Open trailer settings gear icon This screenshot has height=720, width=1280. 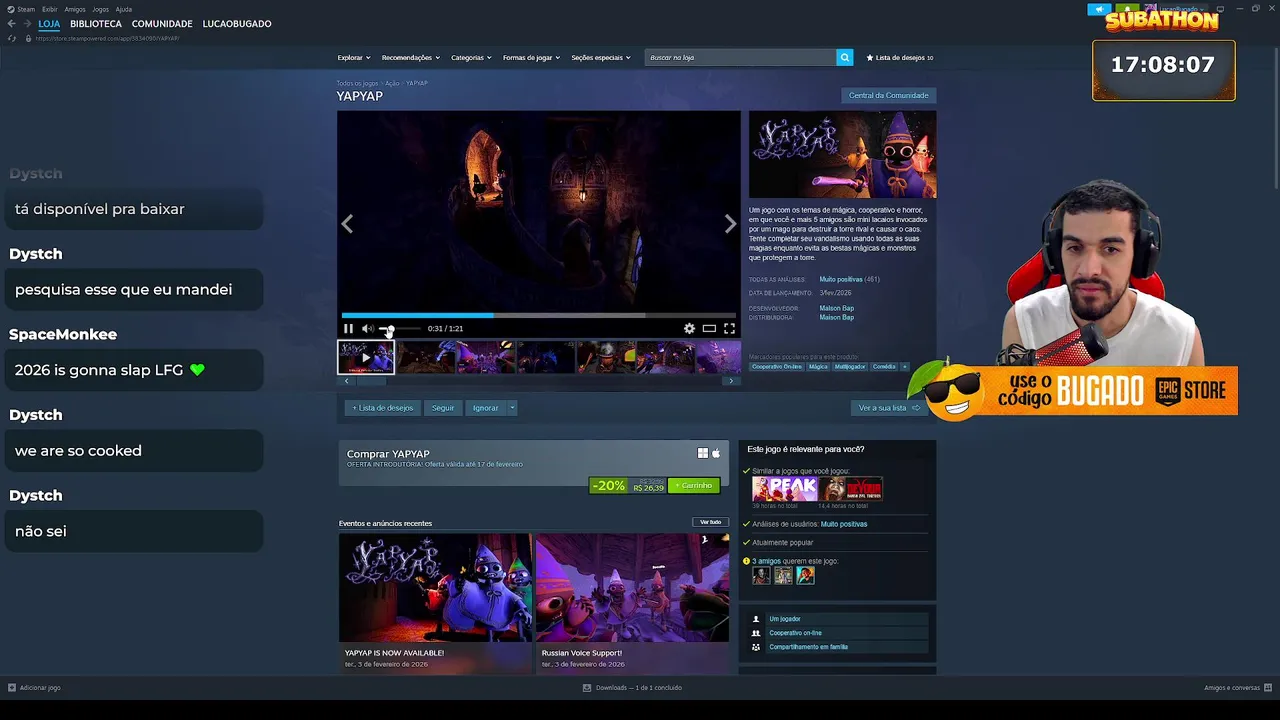coord(689,328)
